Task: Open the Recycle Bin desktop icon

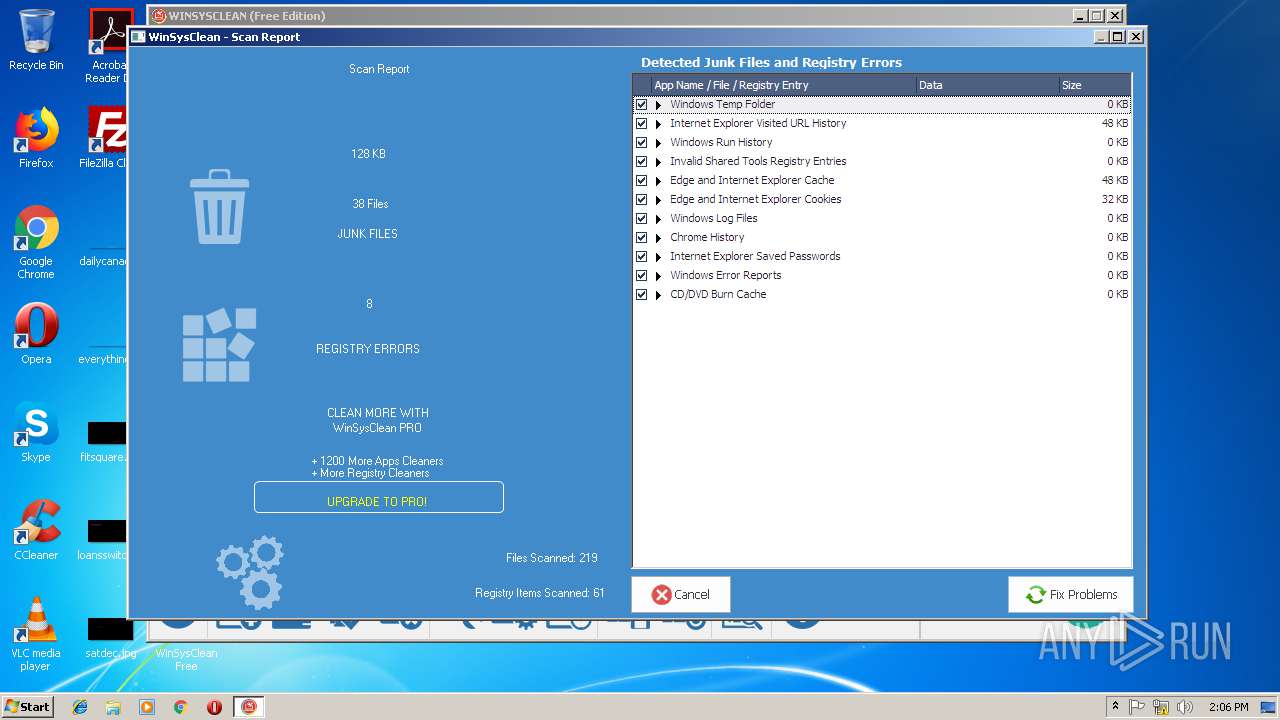Action: (x=36, y=40)
